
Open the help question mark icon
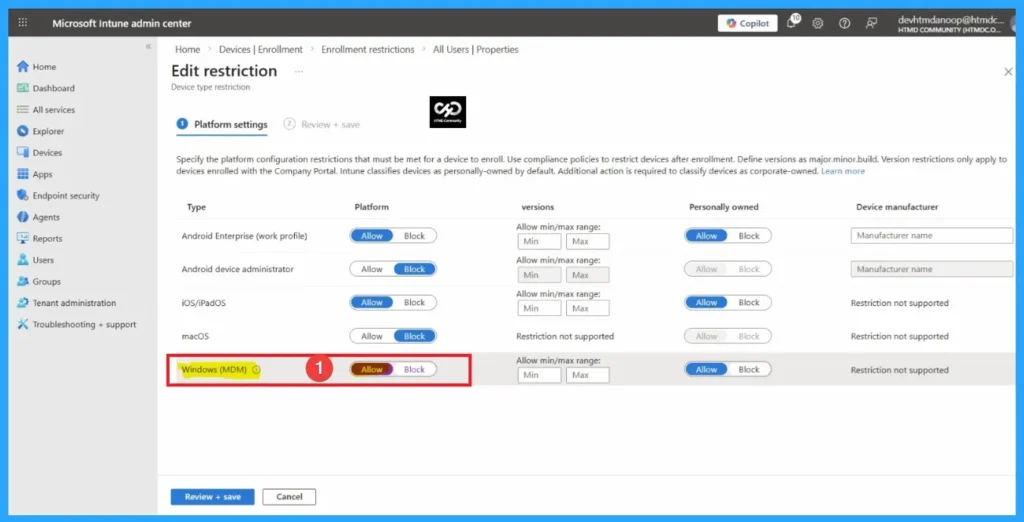844,24
